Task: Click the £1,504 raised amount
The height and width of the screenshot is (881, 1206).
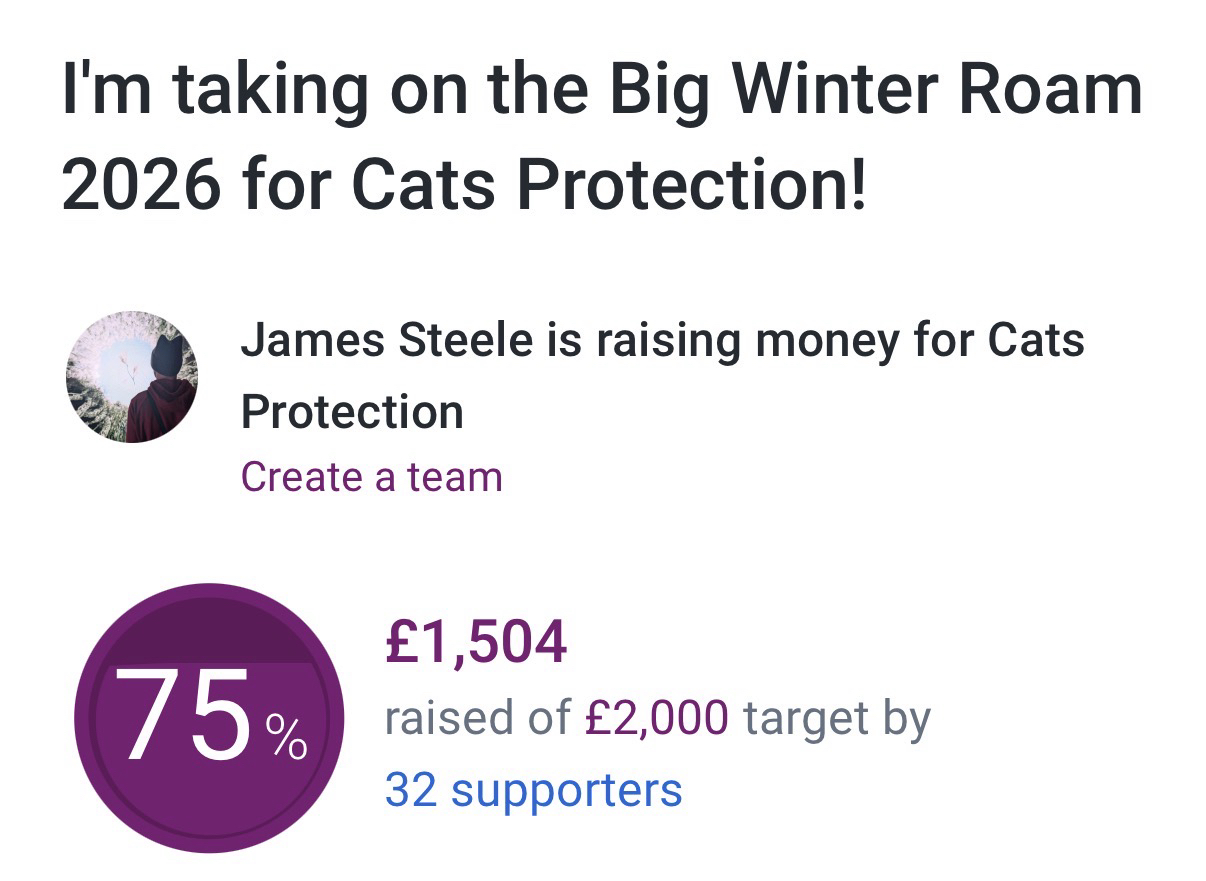Action: pos(475,642)
